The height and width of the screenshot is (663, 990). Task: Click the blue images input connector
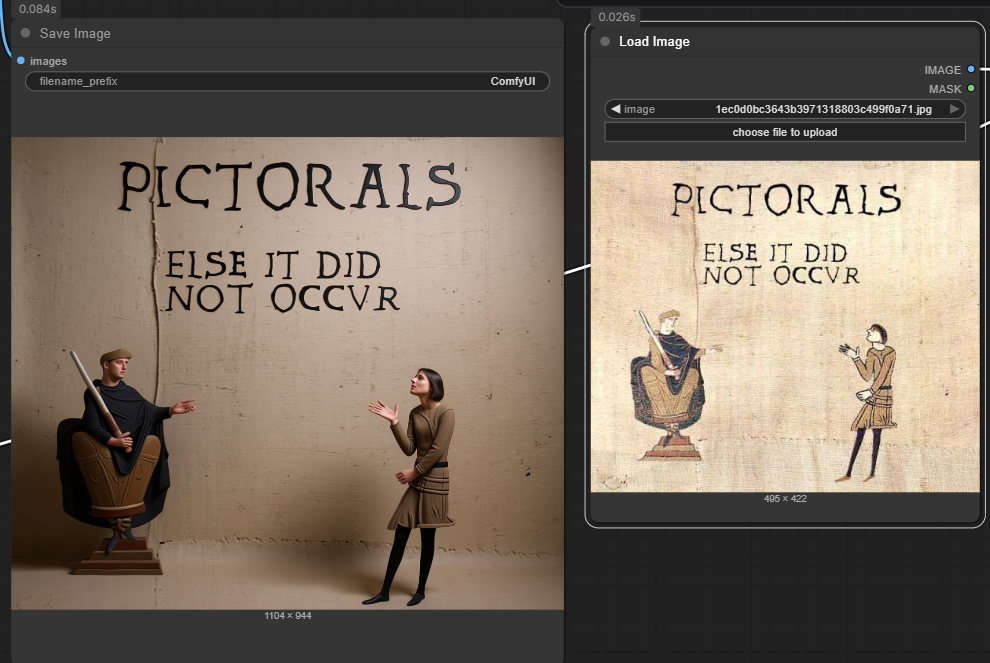(21, 61)
